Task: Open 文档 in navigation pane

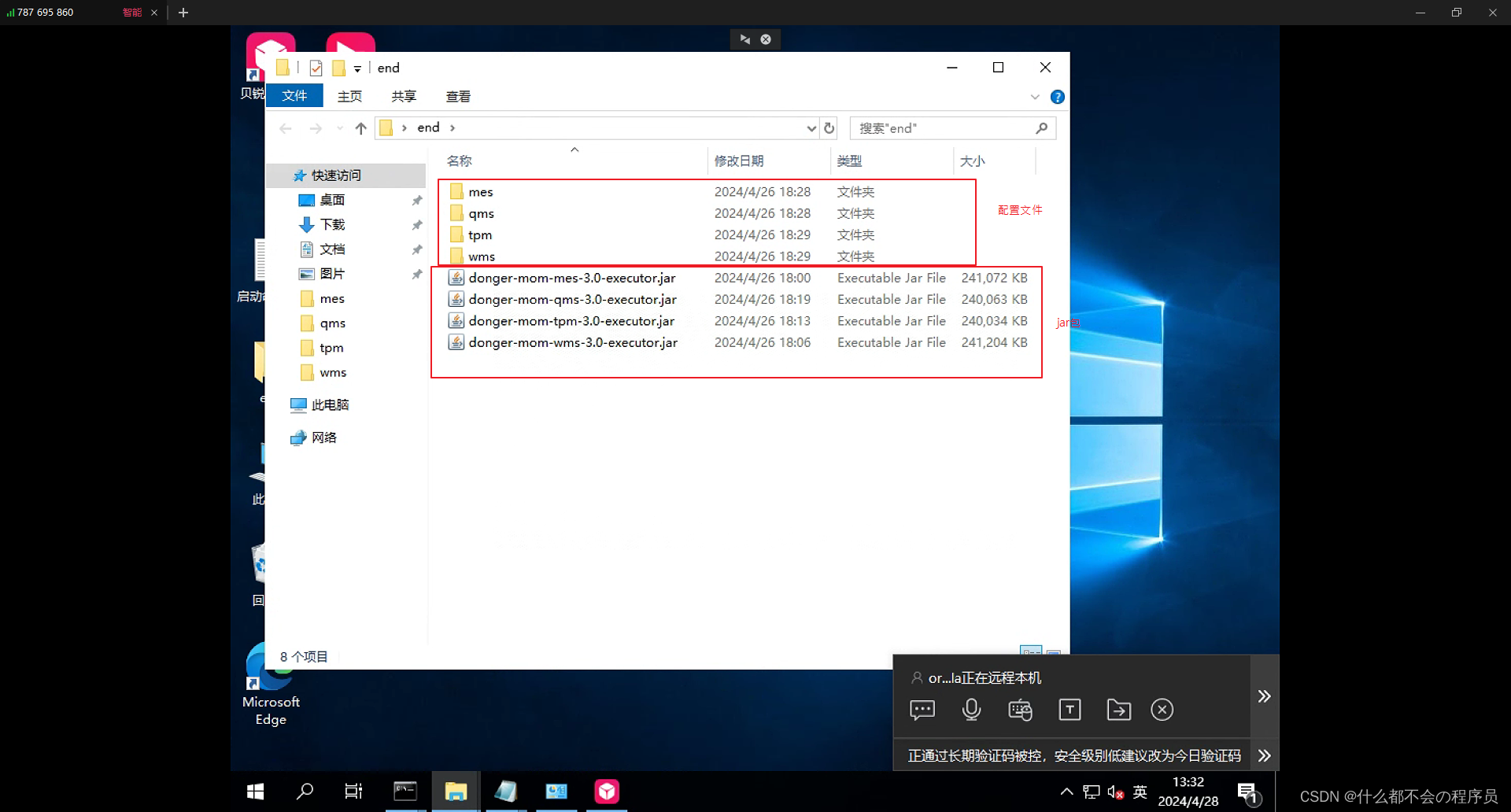Action: click(x=331, y=249)
